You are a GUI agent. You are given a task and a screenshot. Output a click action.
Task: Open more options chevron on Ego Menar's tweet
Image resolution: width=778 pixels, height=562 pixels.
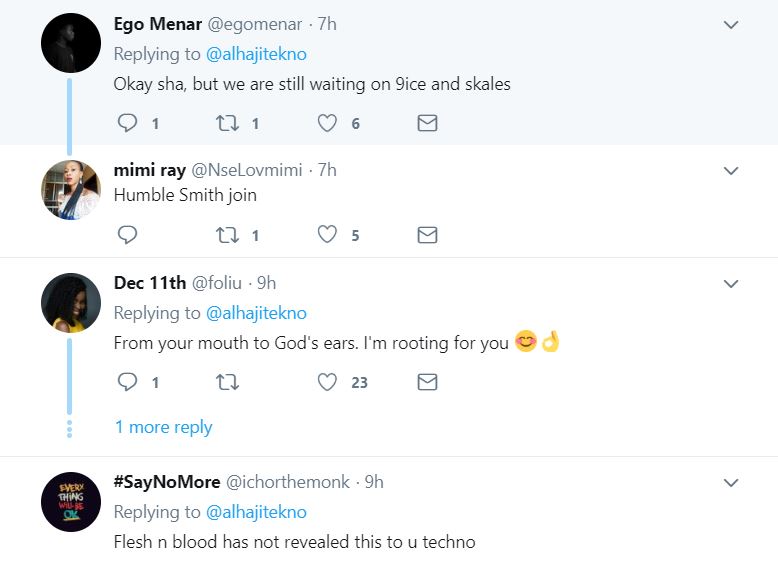coord(731,24)
